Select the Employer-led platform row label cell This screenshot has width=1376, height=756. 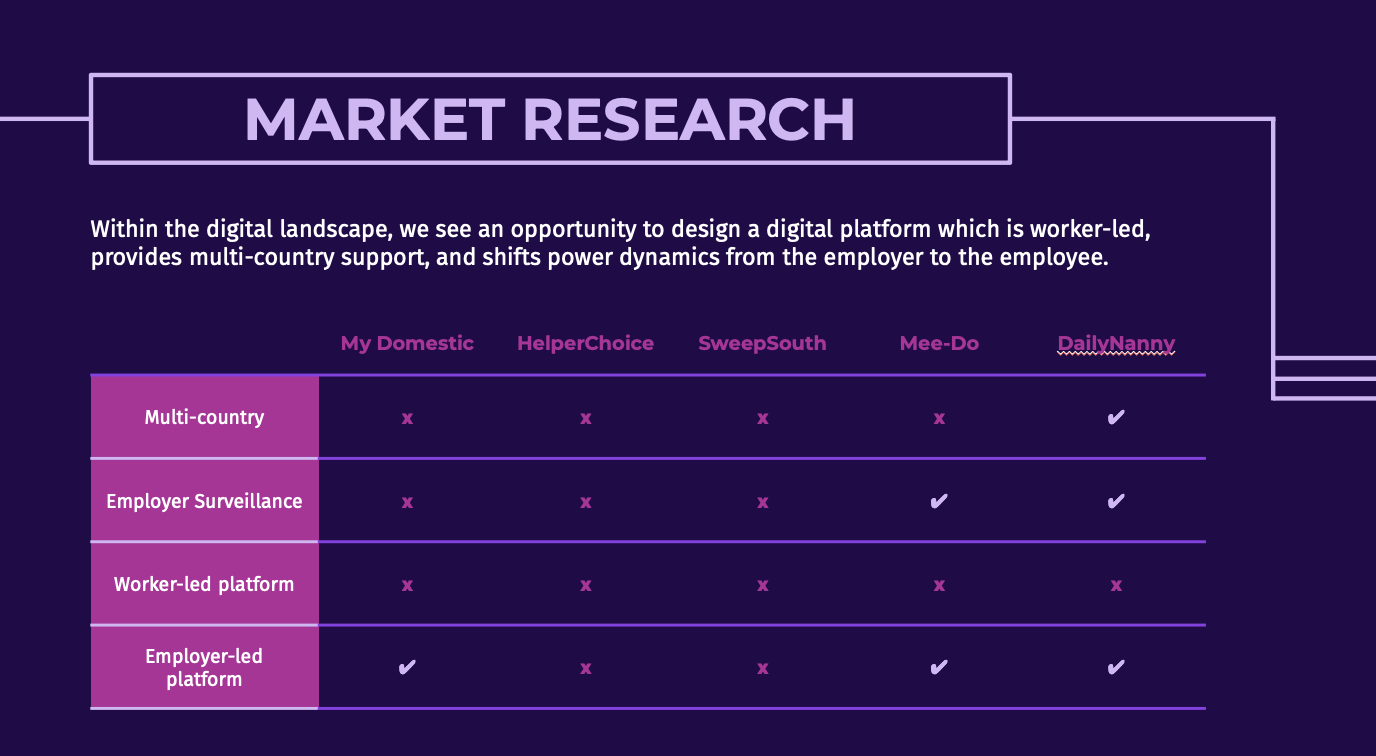click(x=204, y=667)
